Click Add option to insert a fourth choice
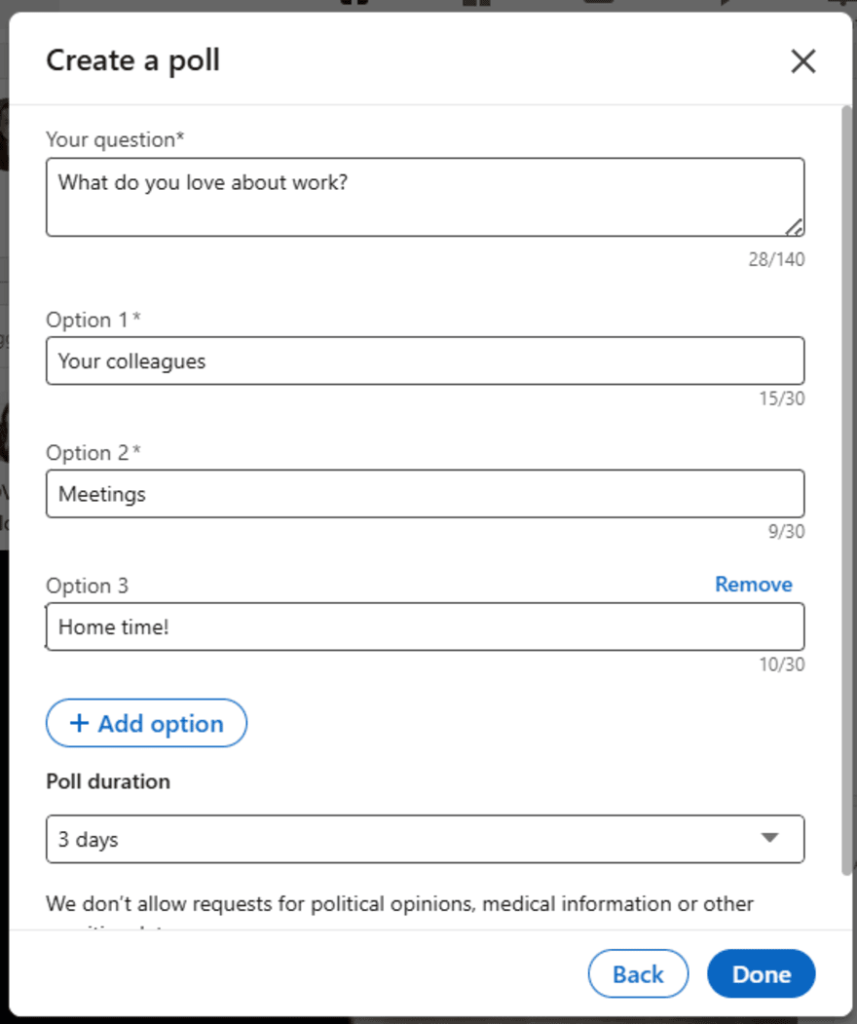 [146, 723]
